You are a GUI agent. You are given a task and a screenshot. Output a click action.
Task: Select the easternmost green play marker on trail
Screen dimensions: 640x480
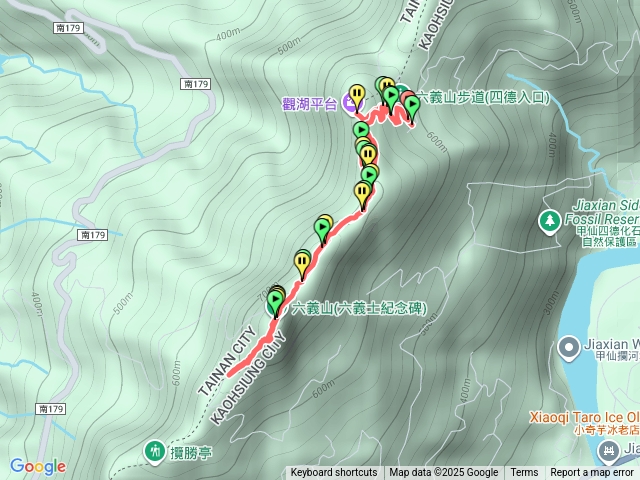point(413,109)
